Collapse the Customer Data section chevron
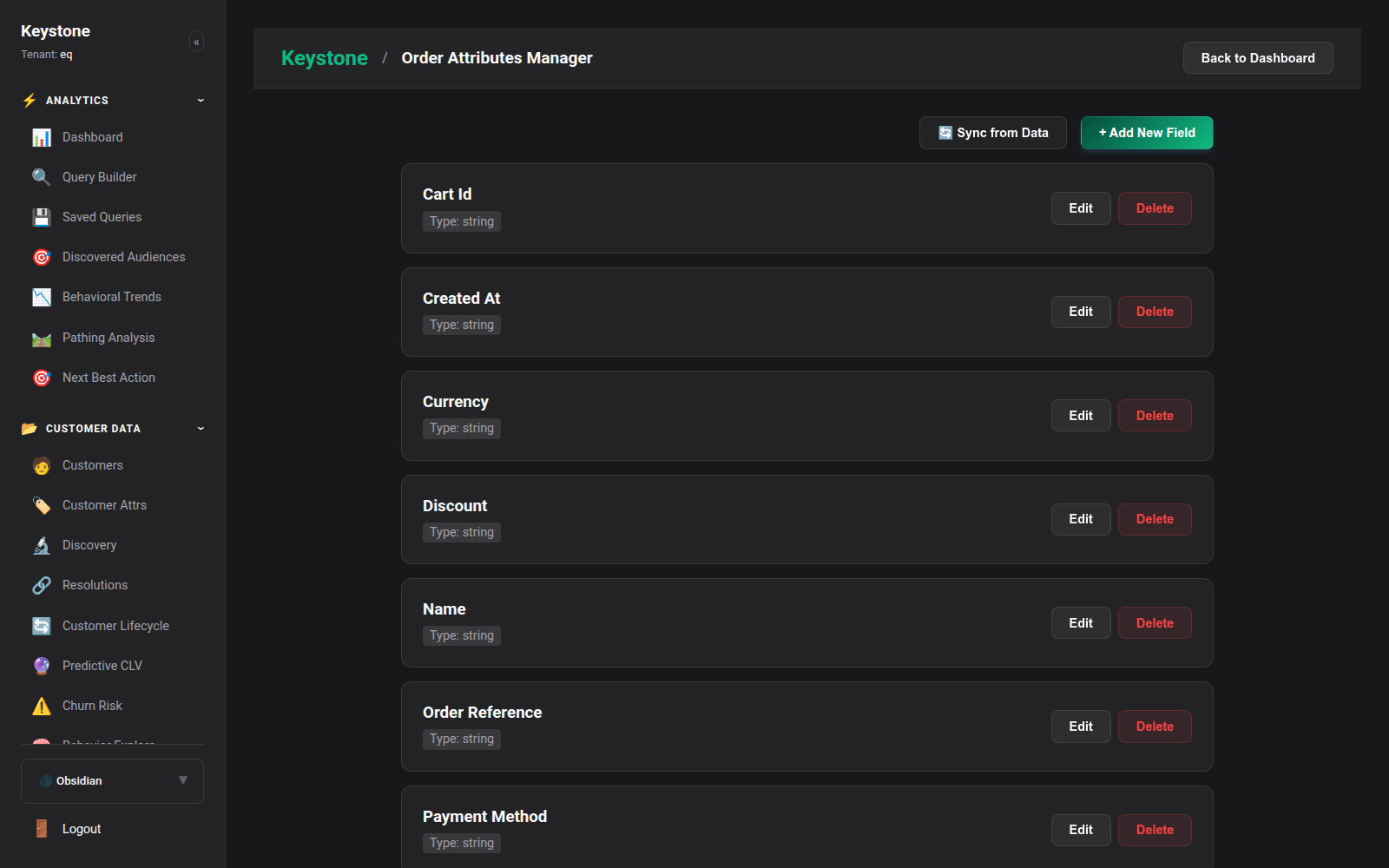This screenshot has width=1389, height=868. click(x=201, y=428)
